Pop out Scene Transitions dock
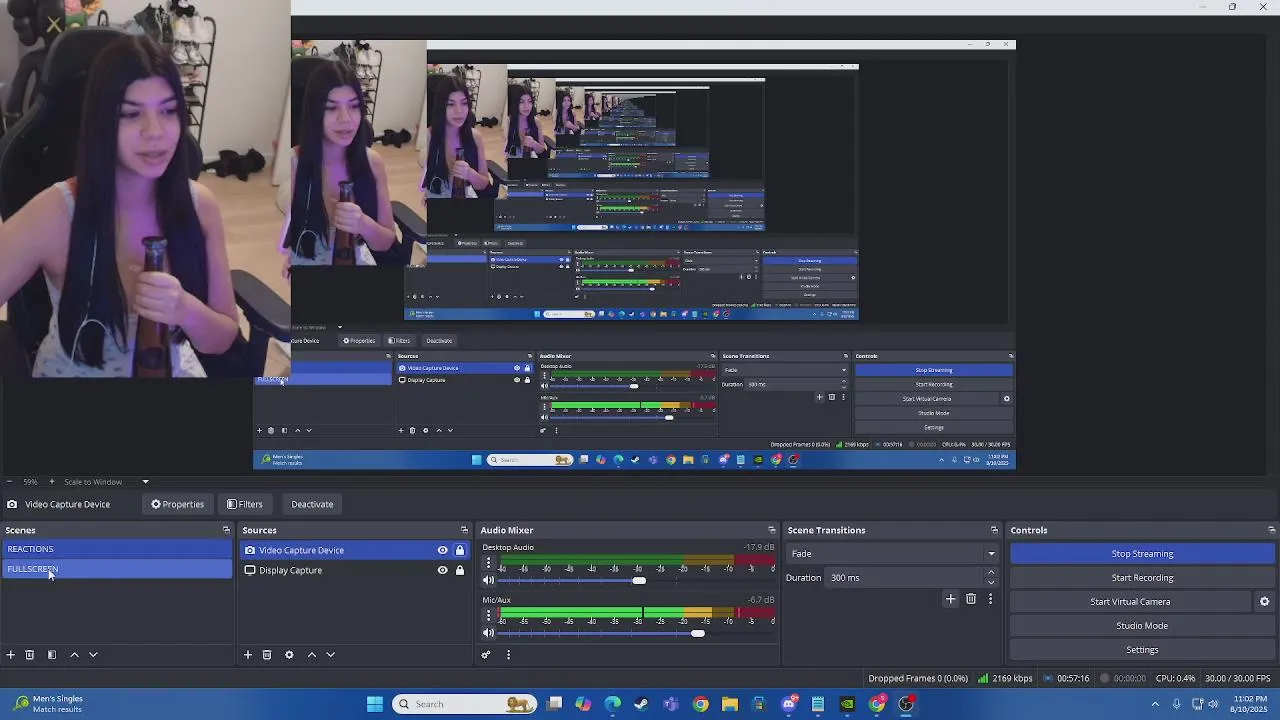This screenshot has height=720, width=1280. [994, 530]
